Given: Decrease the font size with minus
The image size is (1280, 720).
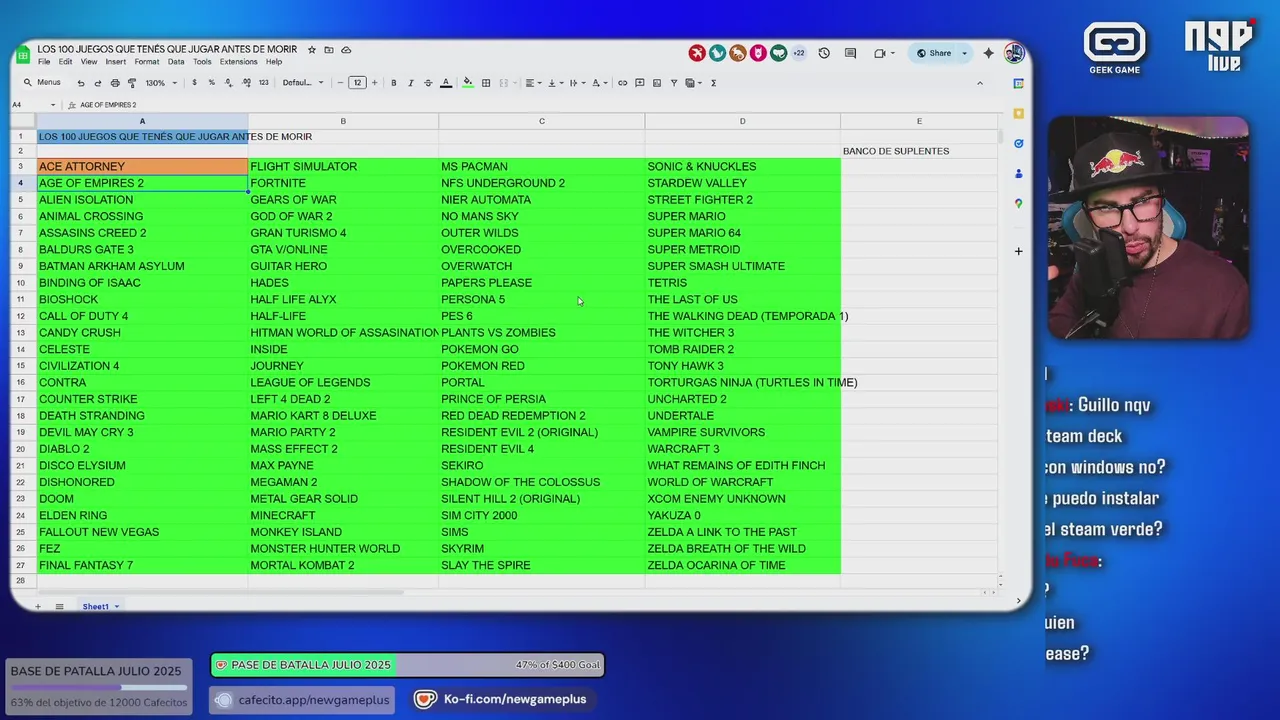Looking at the screenshot, I should pos(340,83).
